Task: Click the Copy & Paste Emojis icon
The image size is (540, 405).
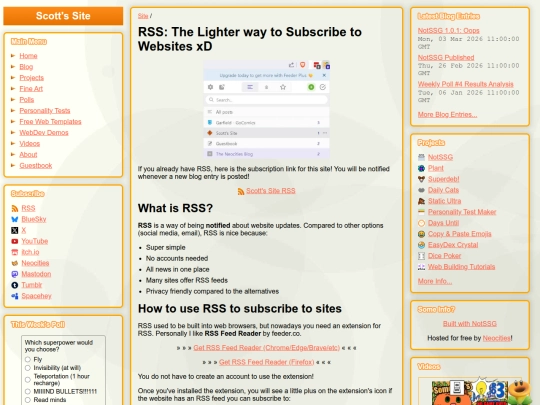Action: point(421,234)
